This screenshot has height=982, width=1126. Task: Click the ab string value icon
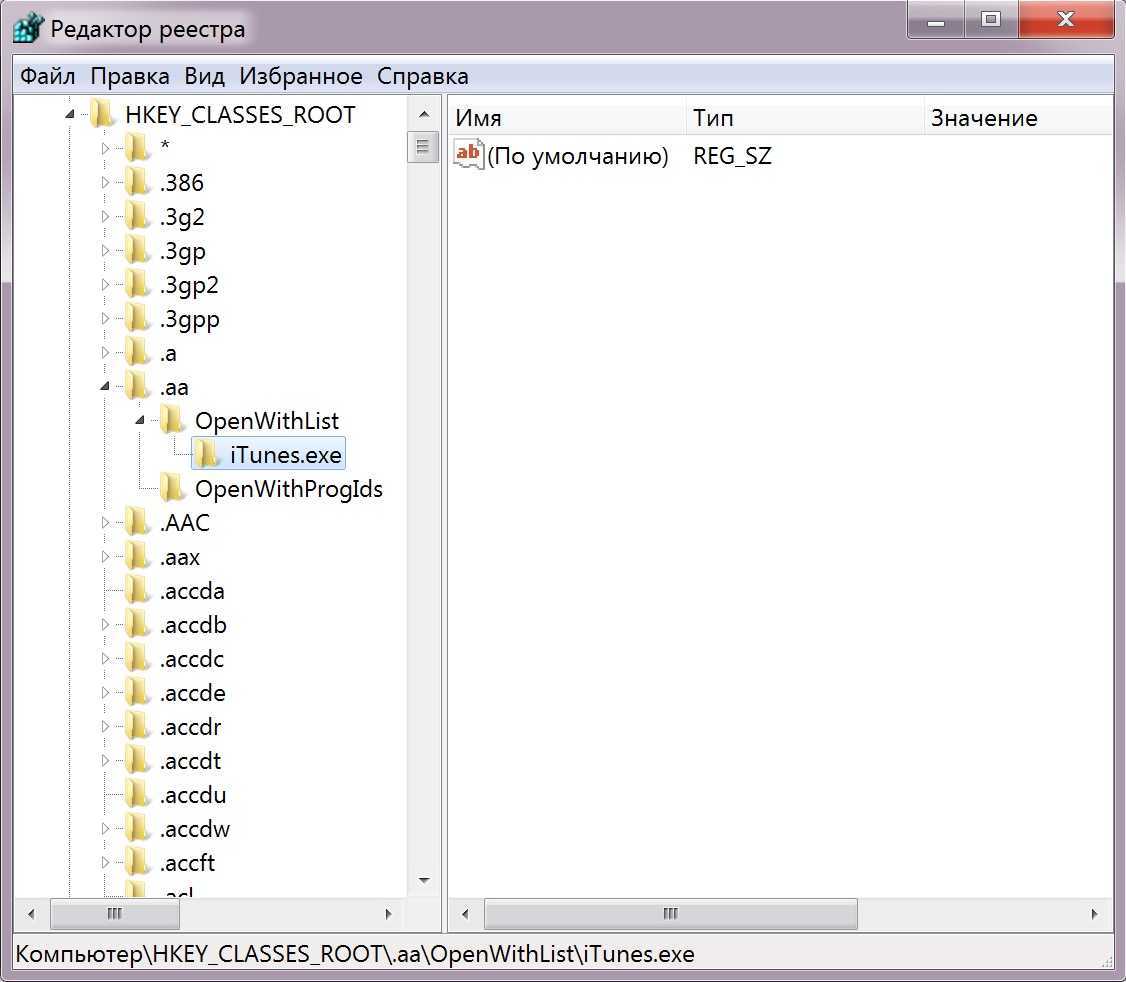point(468,155)
